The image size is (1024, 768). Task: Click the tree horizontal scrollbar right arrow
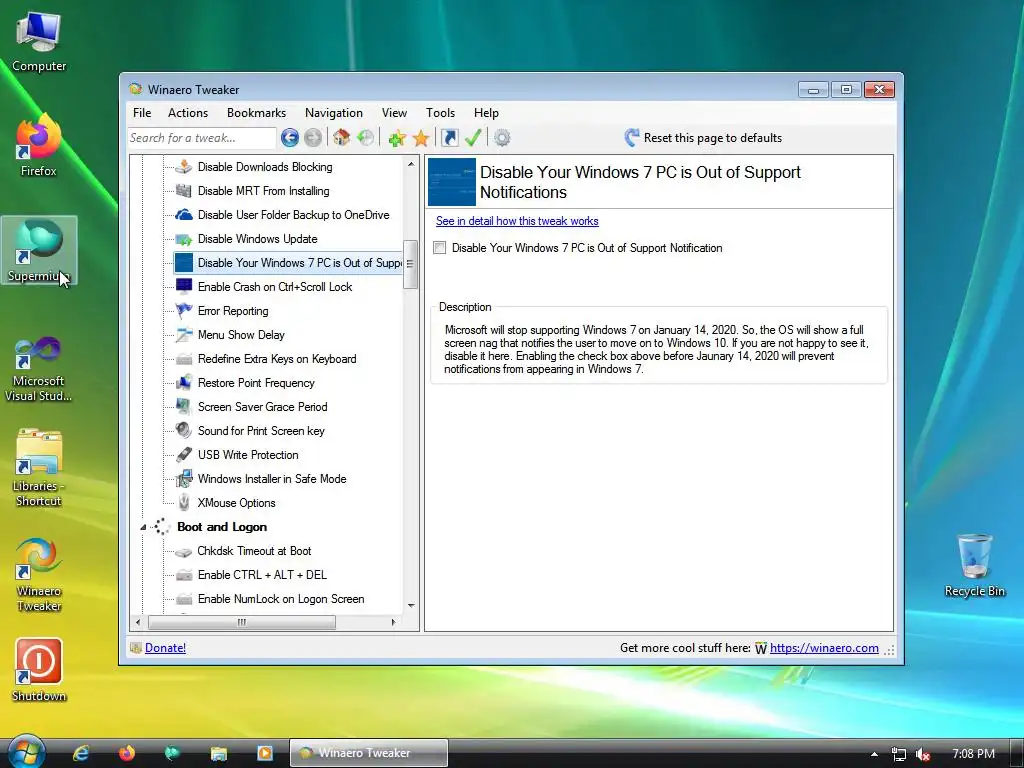point(393,622)
